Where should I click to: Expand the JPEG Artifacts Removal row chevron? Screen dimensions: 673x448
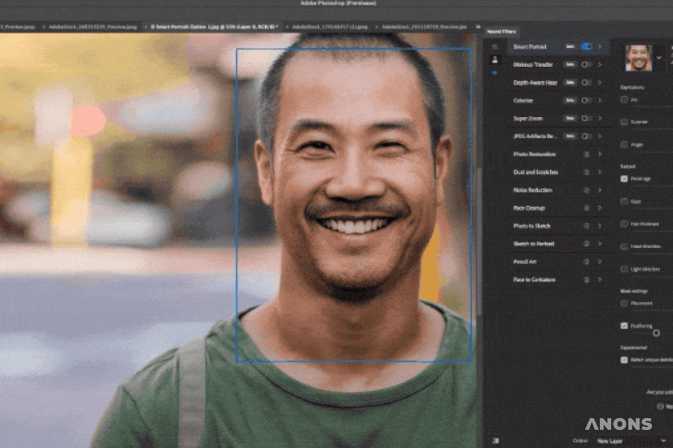click(x=600, y=136)
